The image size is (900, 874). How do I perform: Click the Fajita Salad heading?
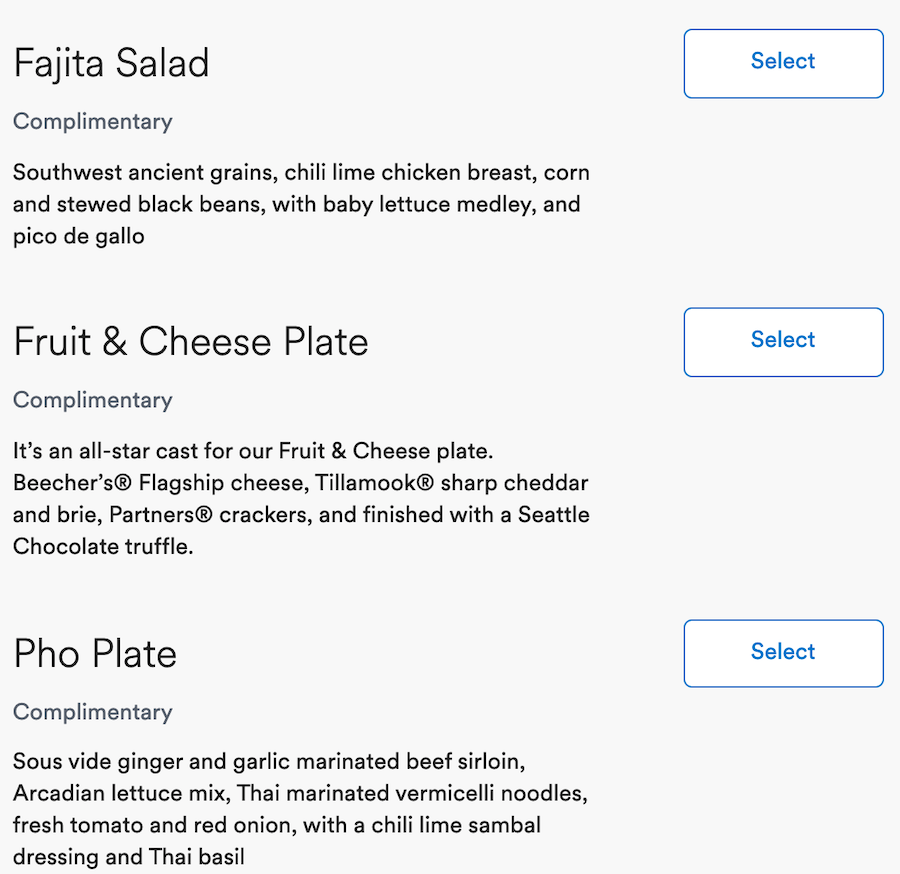pyautogui.click(x=111, y=64)
